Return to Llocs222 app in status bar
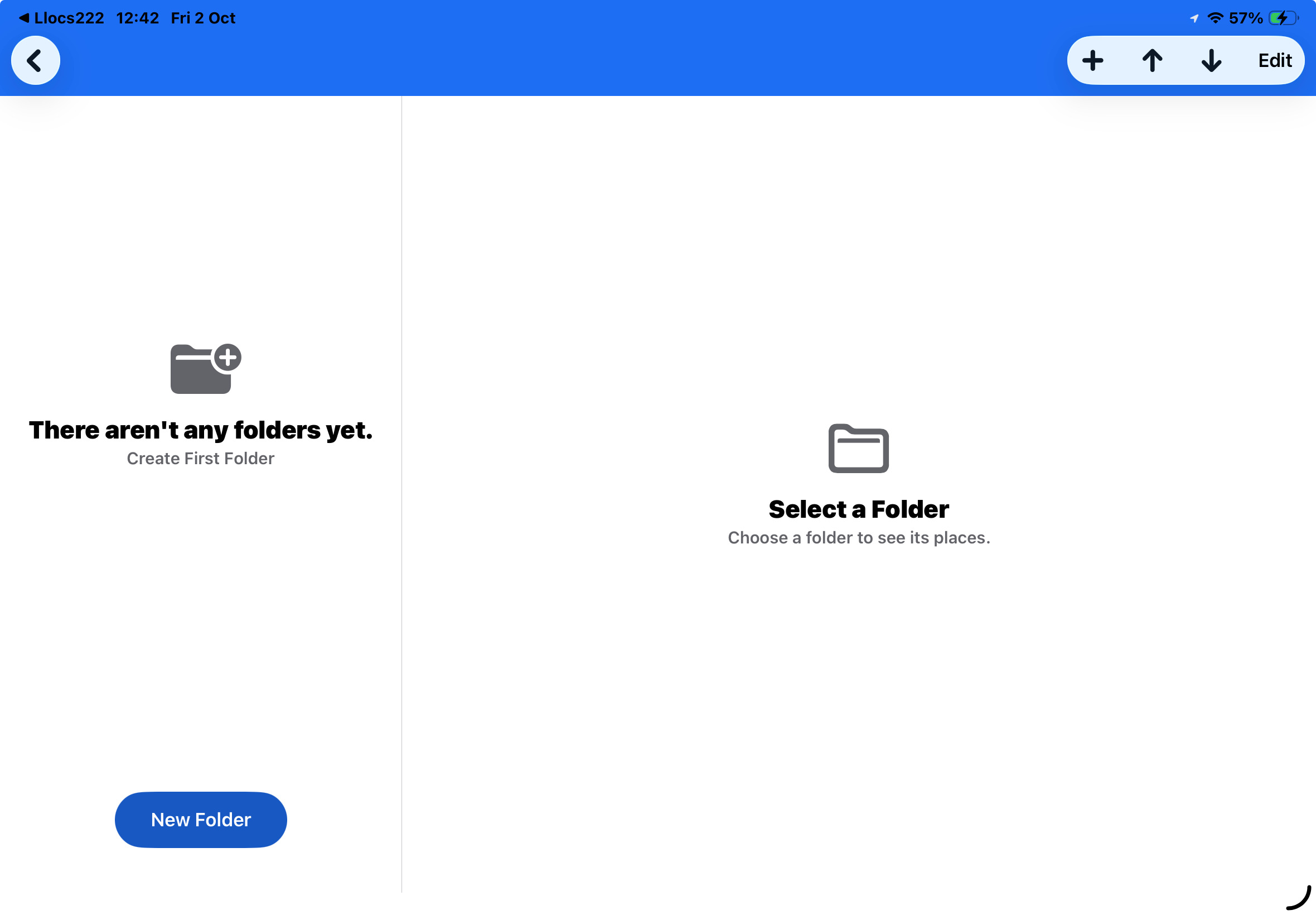This screenshot has height=915, width=1316. [61, 18]
